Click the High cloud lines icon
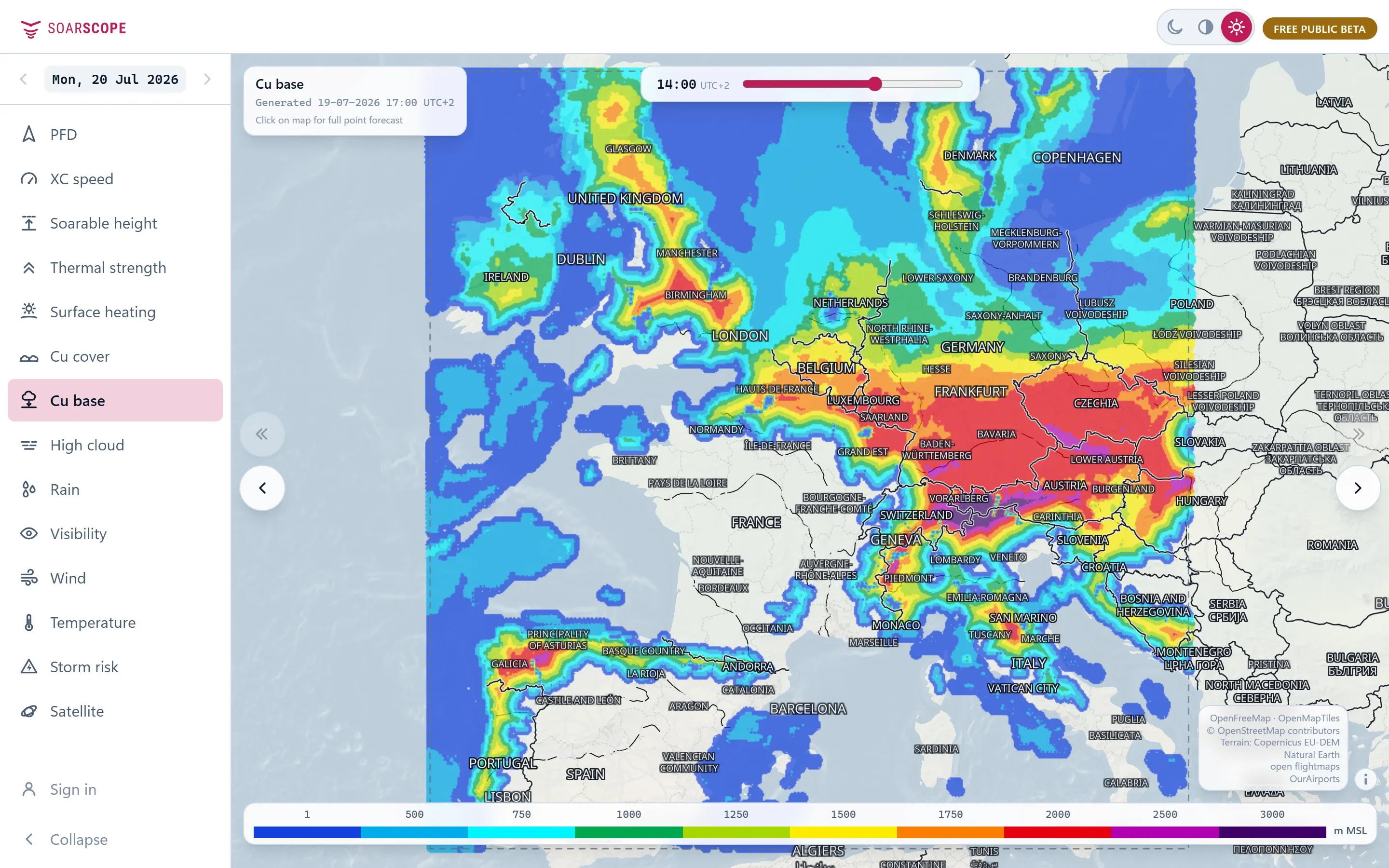Viewport: 1389px width, 868px height. 29,445
